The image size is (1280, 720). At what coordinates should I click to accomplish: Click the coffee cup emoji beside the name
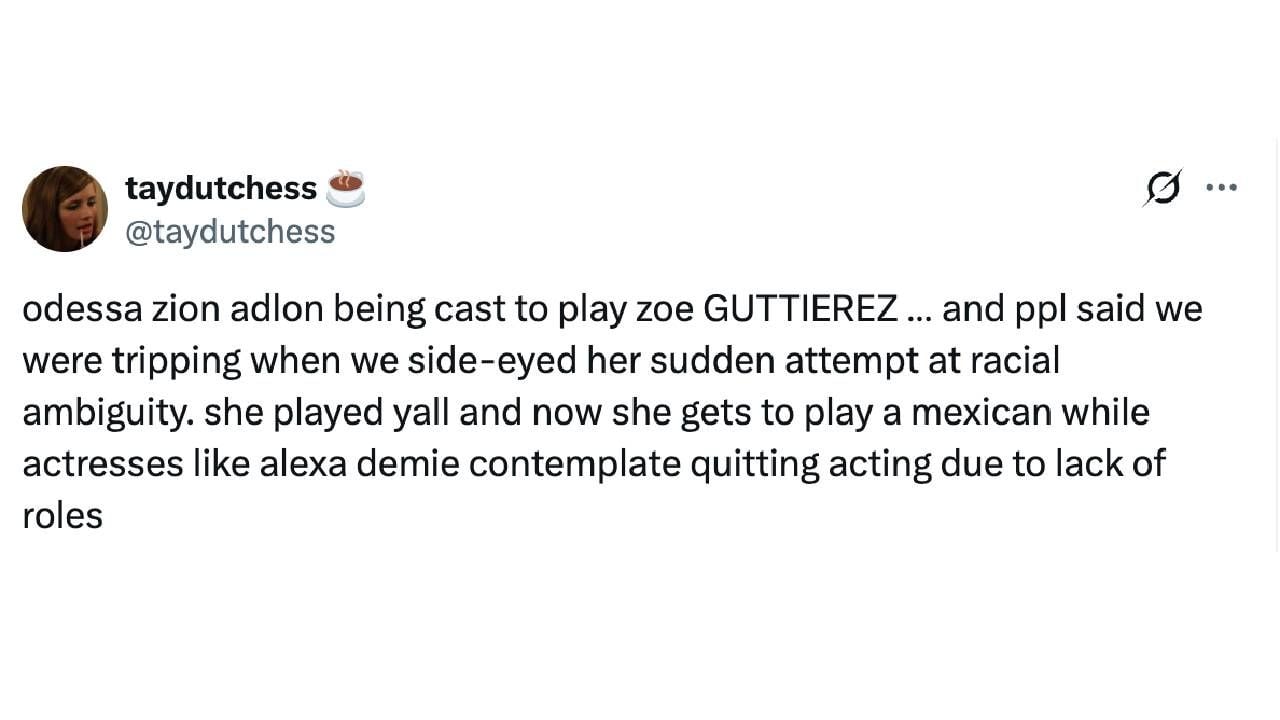tap(345, 187)
